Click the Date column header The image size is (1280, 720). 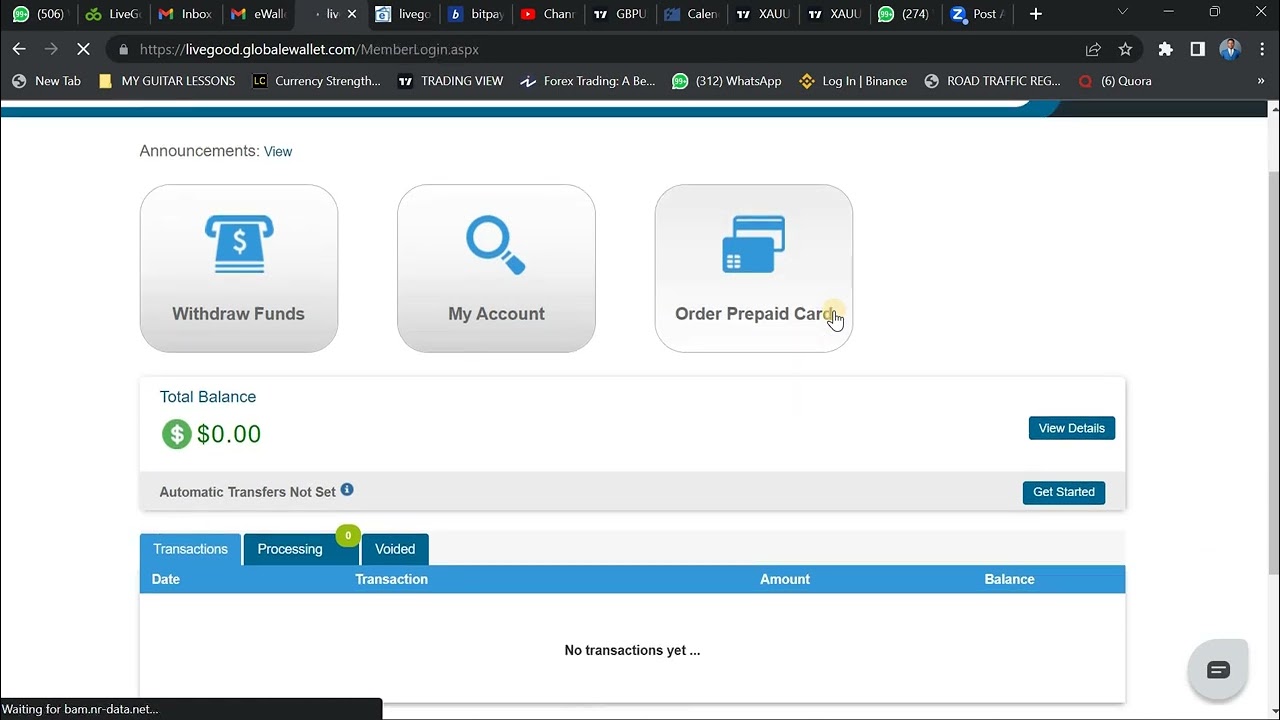[166, 579]
